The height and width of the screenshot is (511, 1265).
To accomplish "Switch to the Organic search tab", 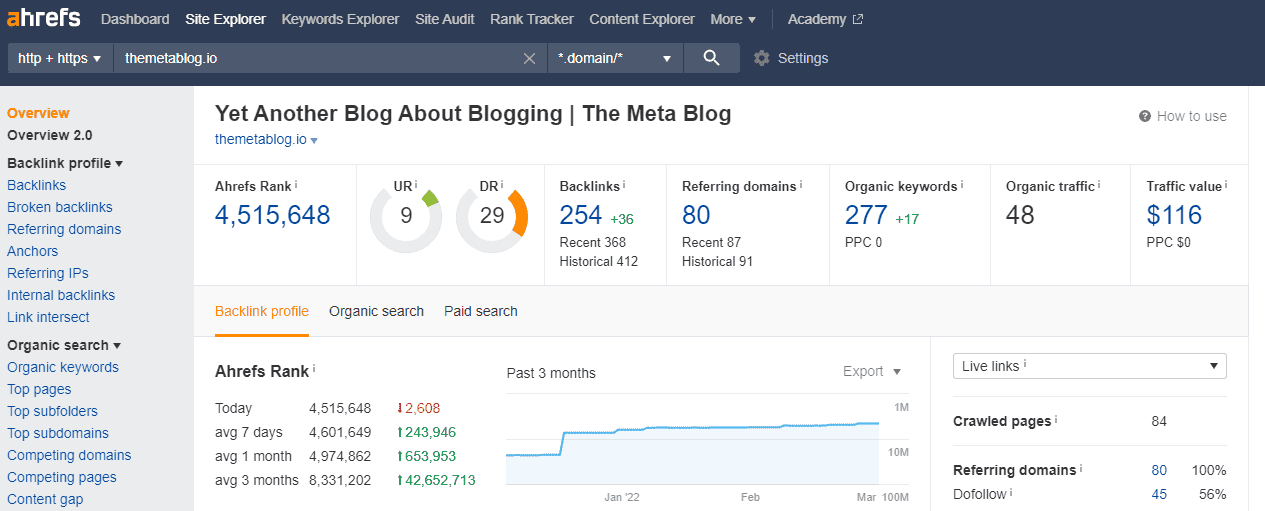I will click(376, 311).
